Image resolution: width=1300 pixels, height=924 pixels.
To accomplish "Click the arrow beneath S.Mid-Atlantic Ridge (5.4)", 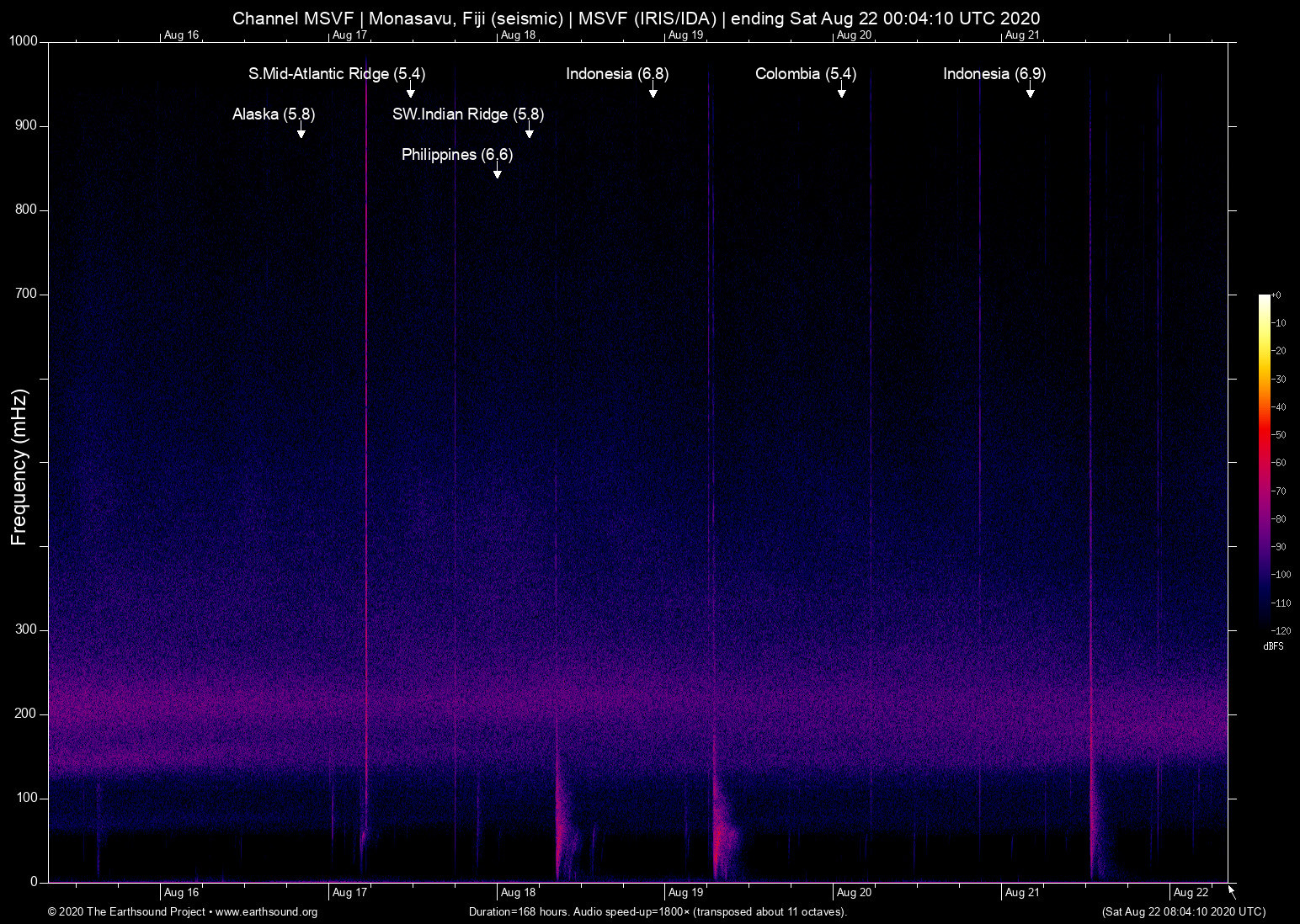I will click(411, 91).
